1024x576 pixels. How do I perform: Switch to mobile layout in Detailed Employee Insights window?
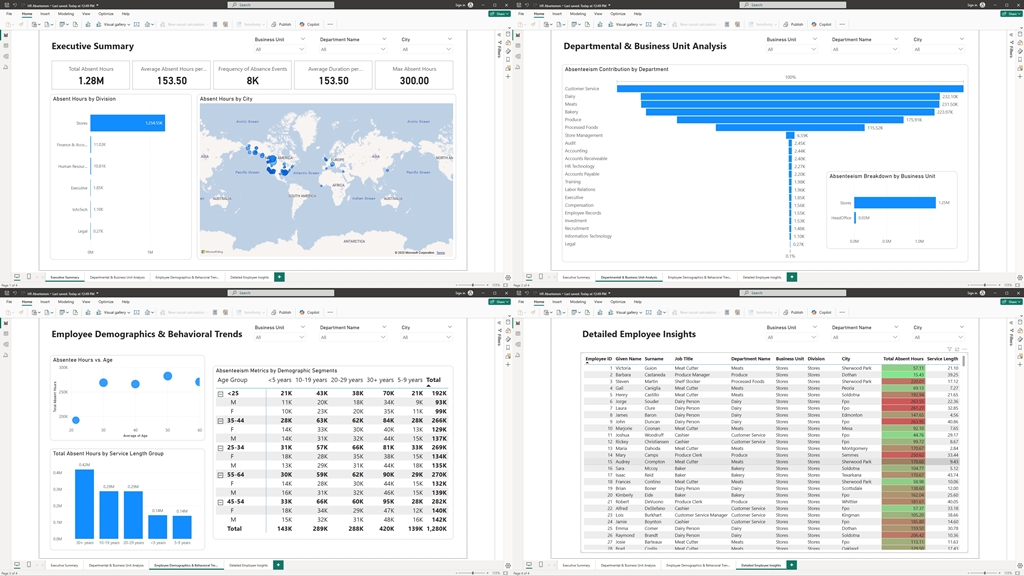coord(541,565)
